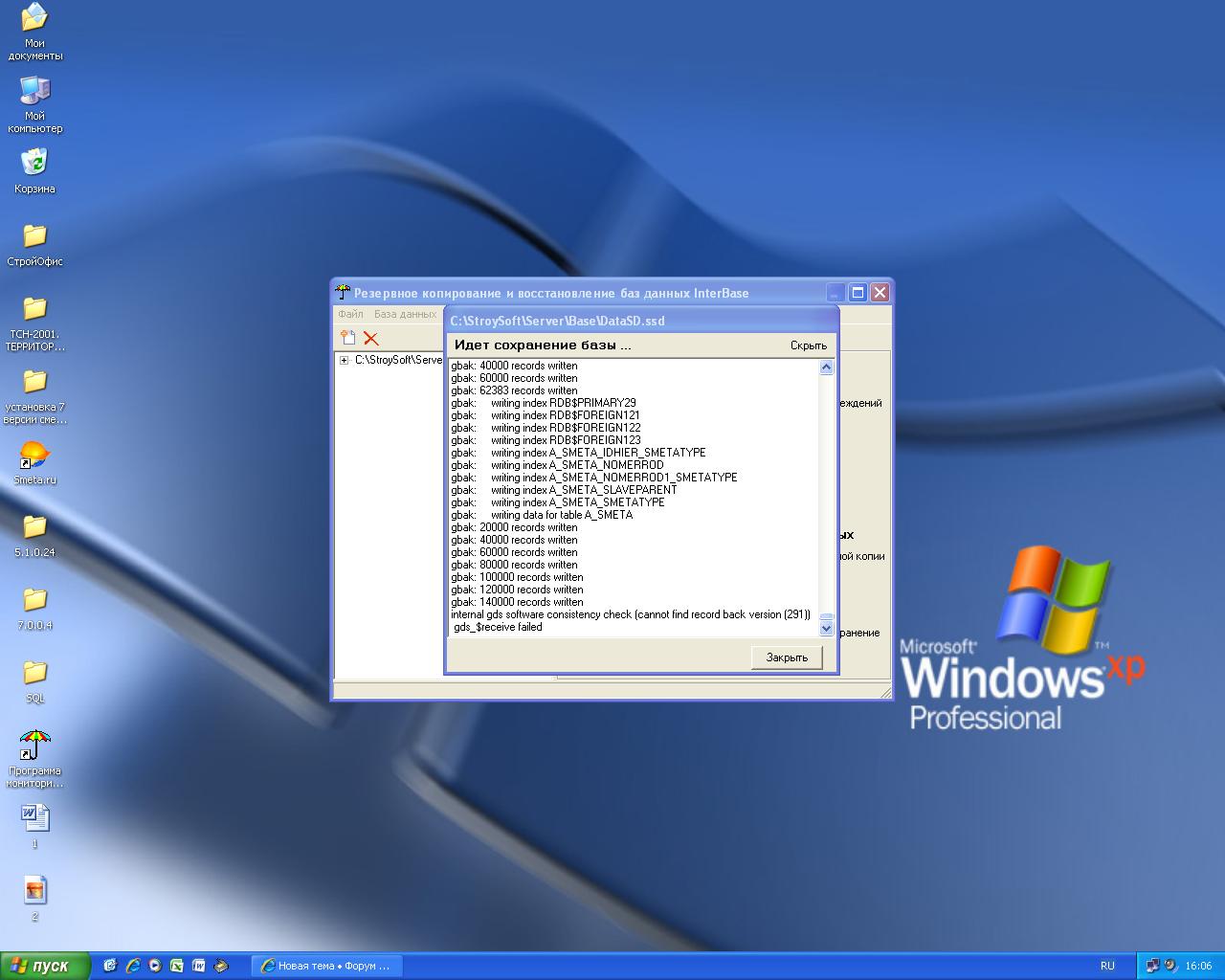Switch to the Новая тема Форум taskbar window

[x=326, y=966]
